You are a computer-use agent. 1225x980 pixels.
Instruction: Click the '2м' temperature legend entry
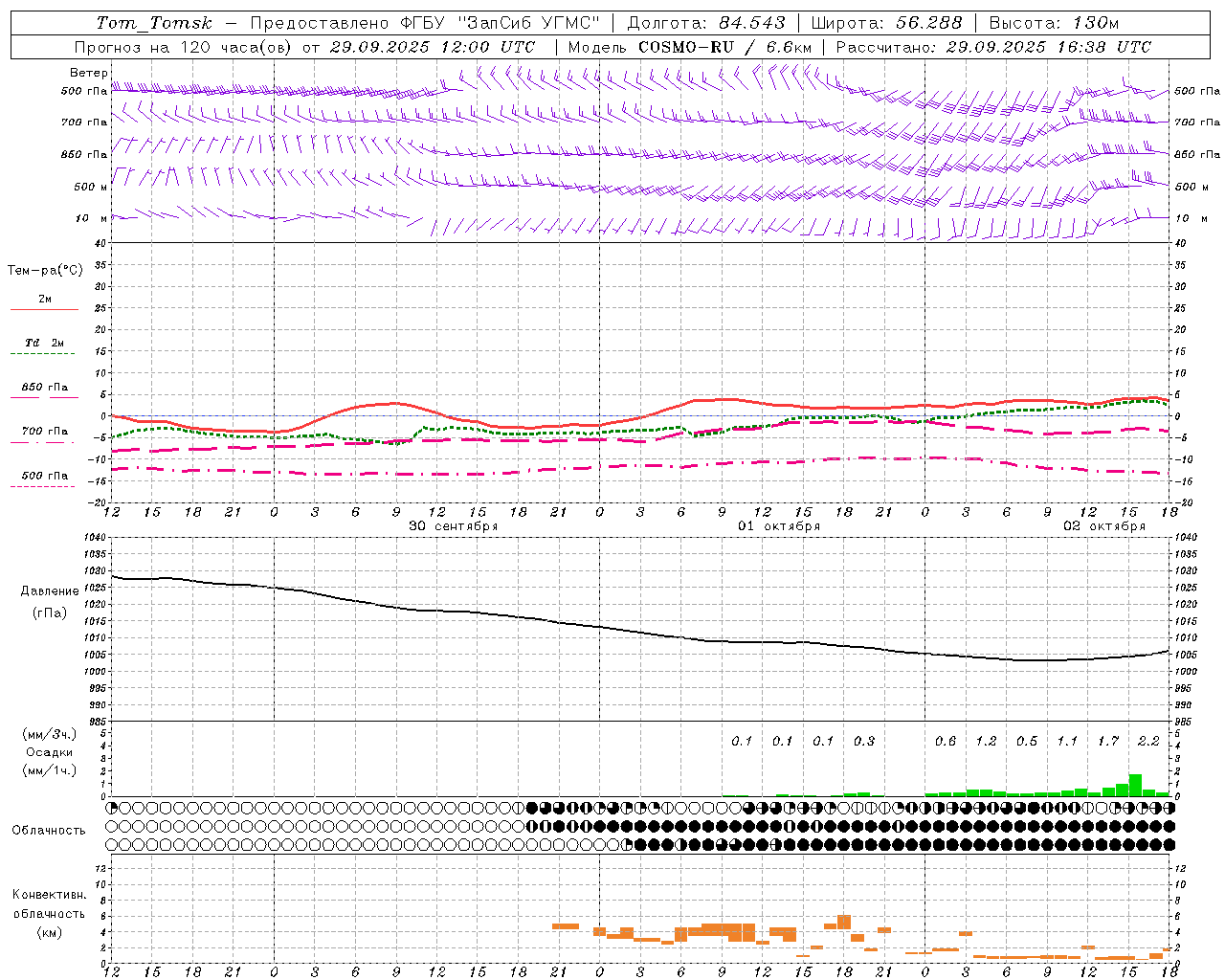tap(45, 300)
